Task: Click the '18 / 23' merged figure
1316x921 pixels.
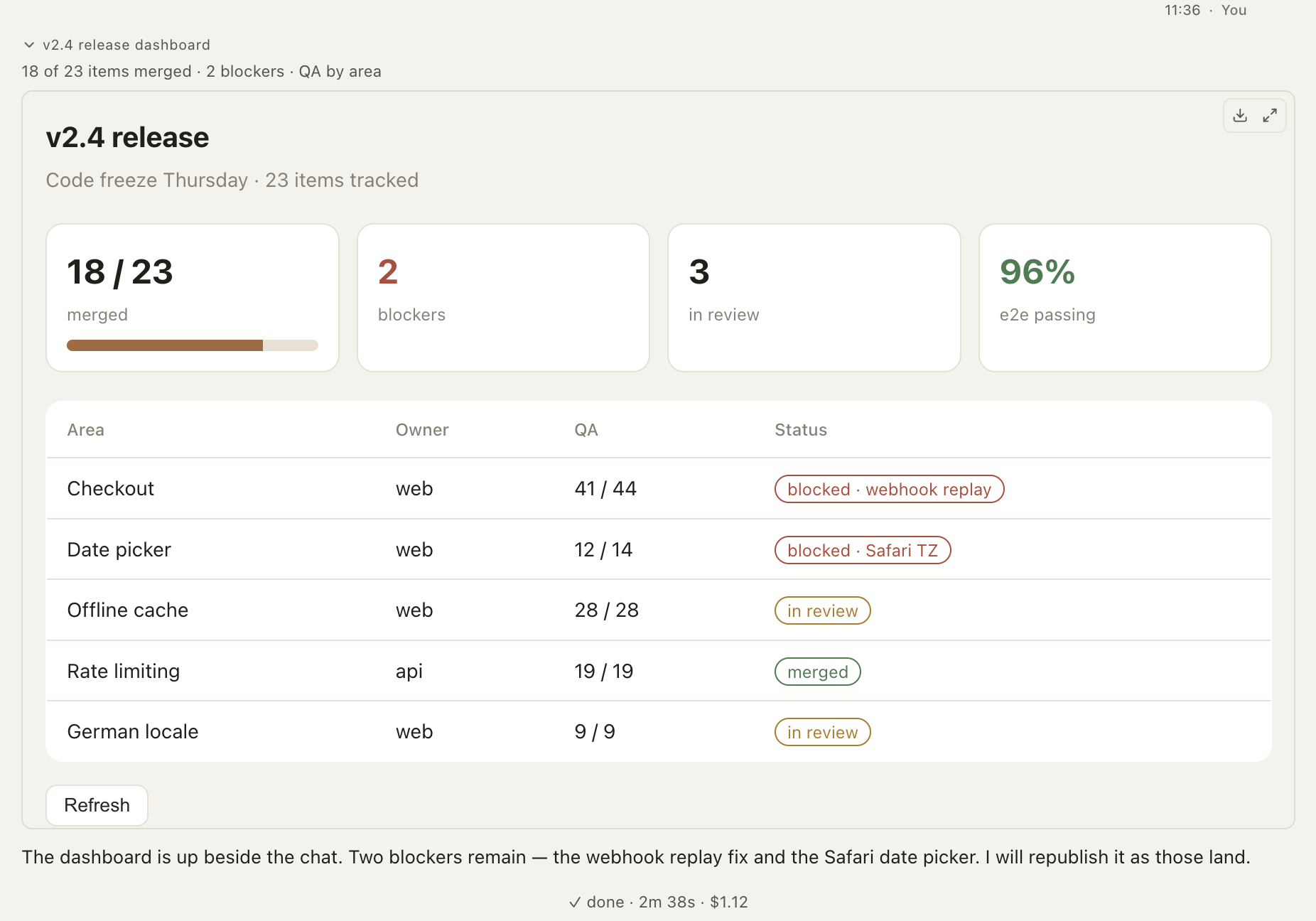Action: 120,272
